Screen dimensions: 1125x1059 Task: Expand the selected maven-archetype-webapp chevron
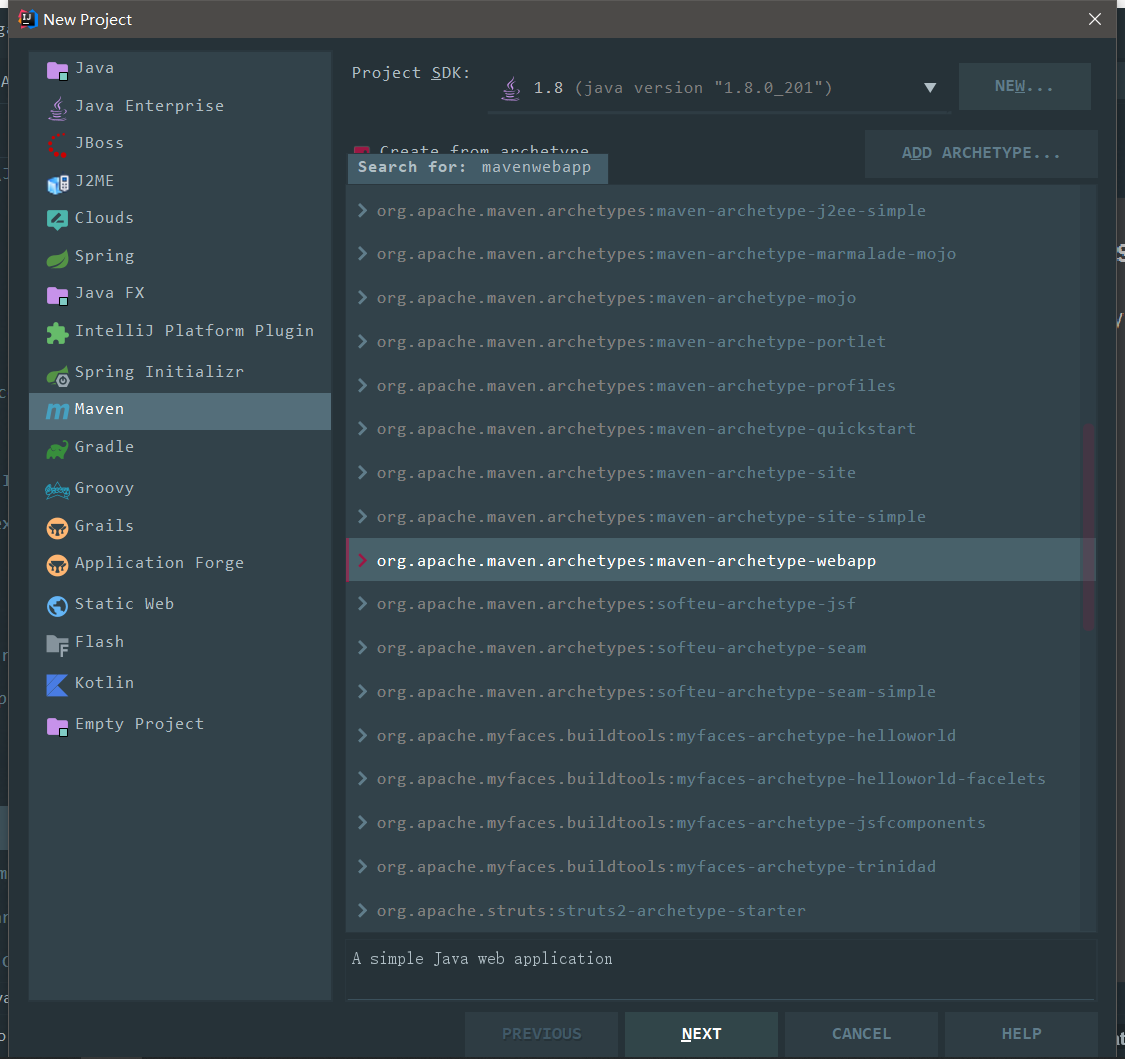pyautogui.click(x=362, y=560)
